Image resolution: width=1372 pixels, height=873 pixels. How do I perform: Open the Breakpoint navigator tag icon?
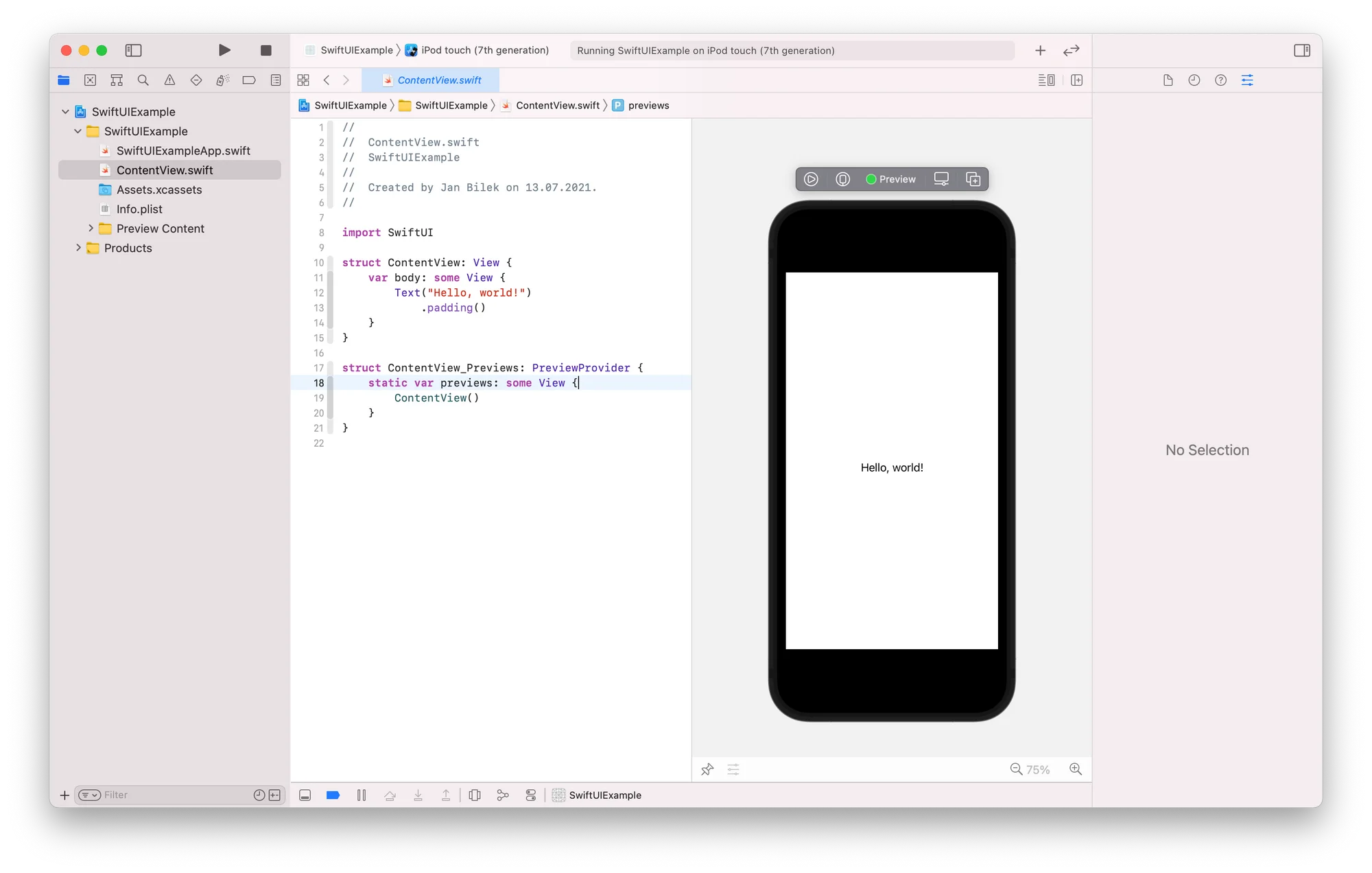click(248, 80)
